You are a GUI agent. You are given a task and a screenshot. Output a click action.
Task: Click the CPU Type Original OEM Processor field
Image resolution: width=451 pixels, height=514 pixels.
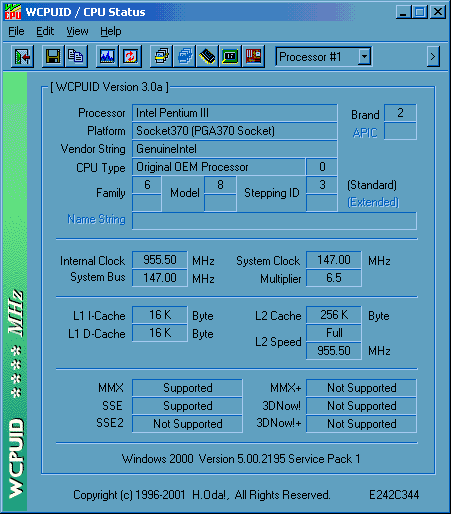tap(219, 167)
